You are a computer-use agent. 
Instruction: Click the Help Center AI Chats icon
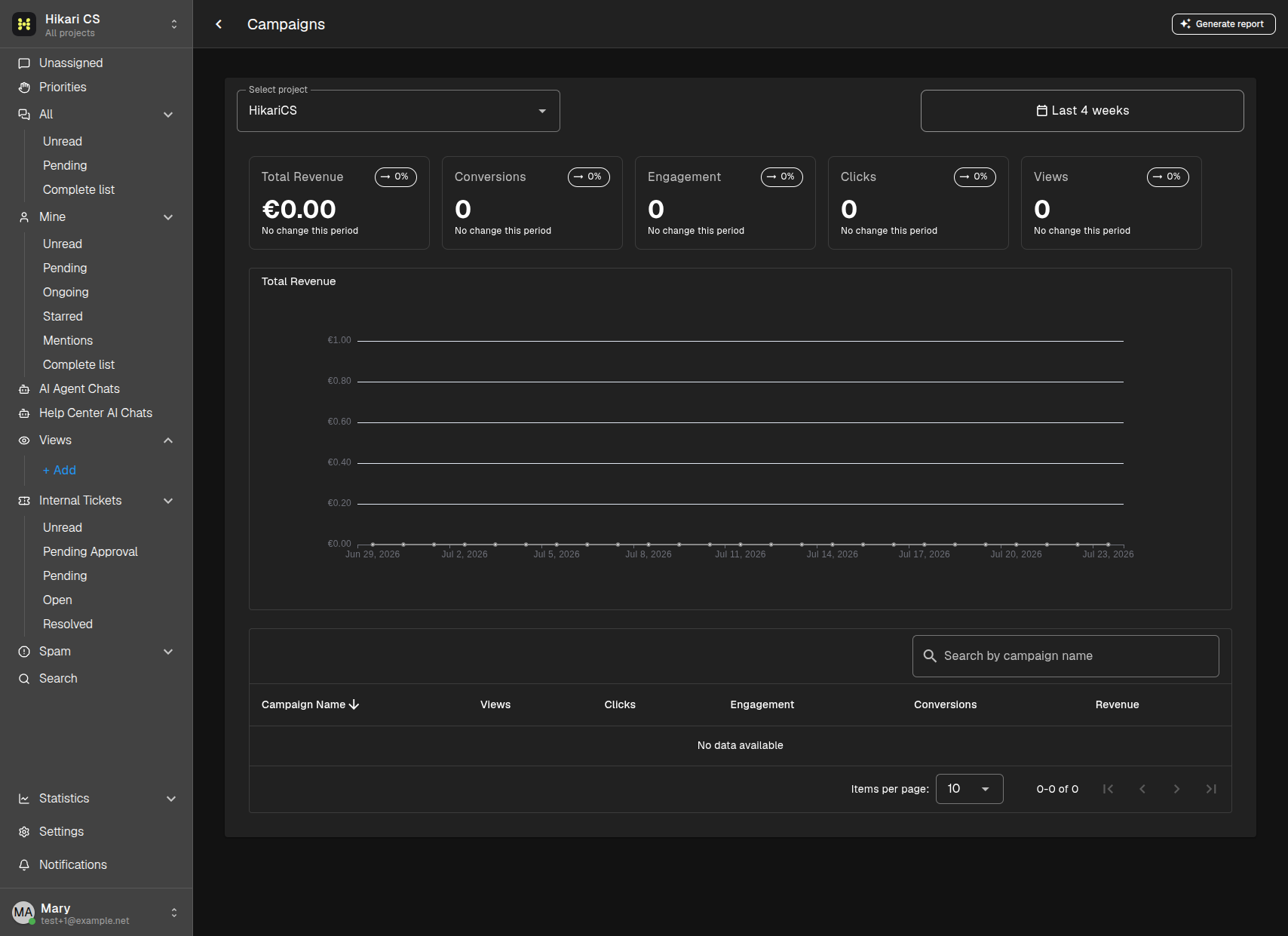coord(24,413)
